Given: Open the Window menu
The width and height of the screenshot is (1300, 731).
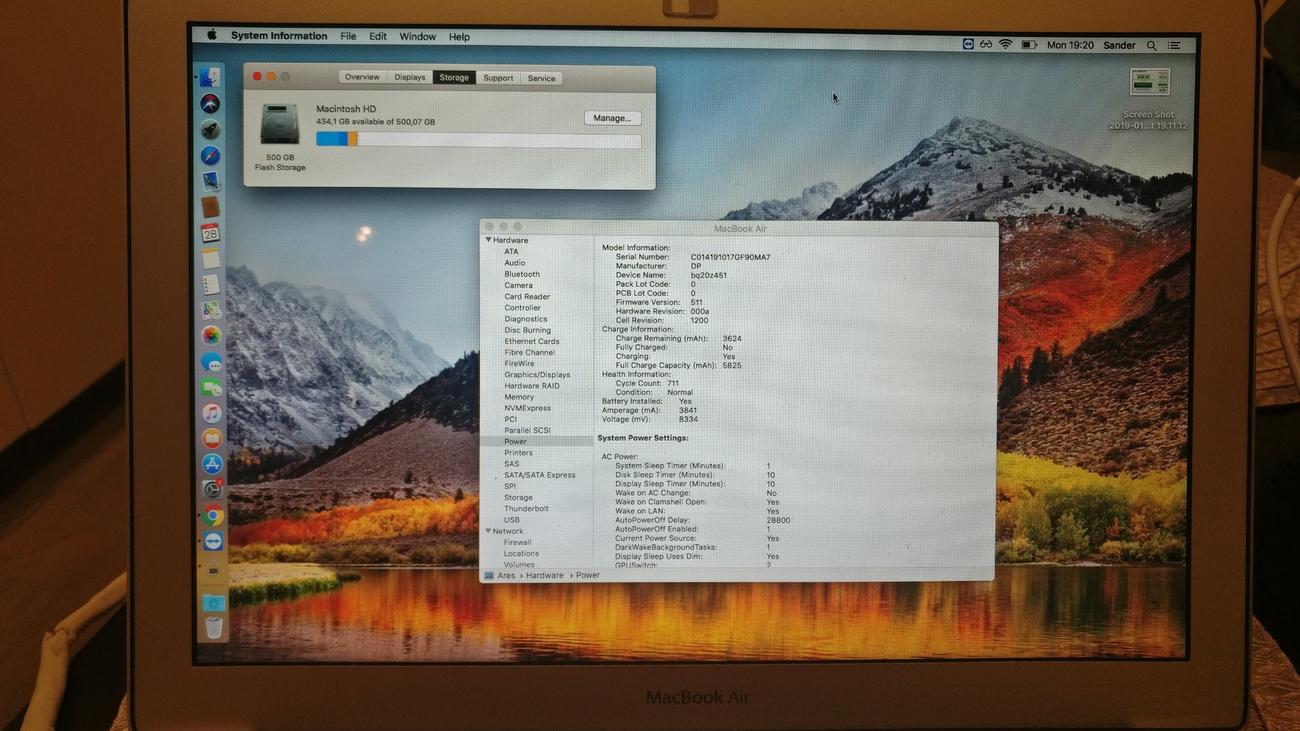Looking at the screenshot, I should coord(418,37).
